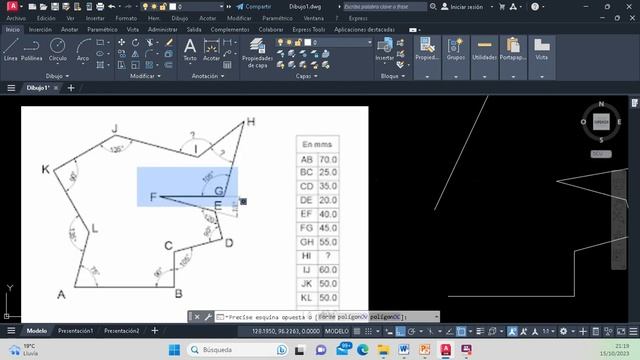
Task: Toggle clean screen icon in status bar
Action: pyautogui.click(x=621, y=331)
